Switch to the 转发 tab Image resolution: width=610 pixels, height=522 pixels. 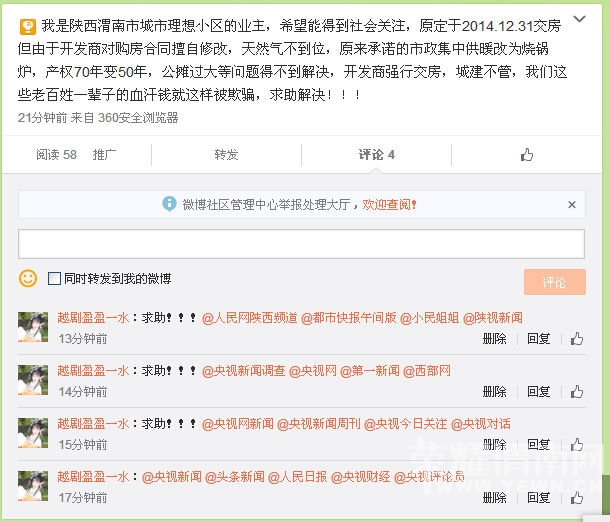(x=226, y=155)
